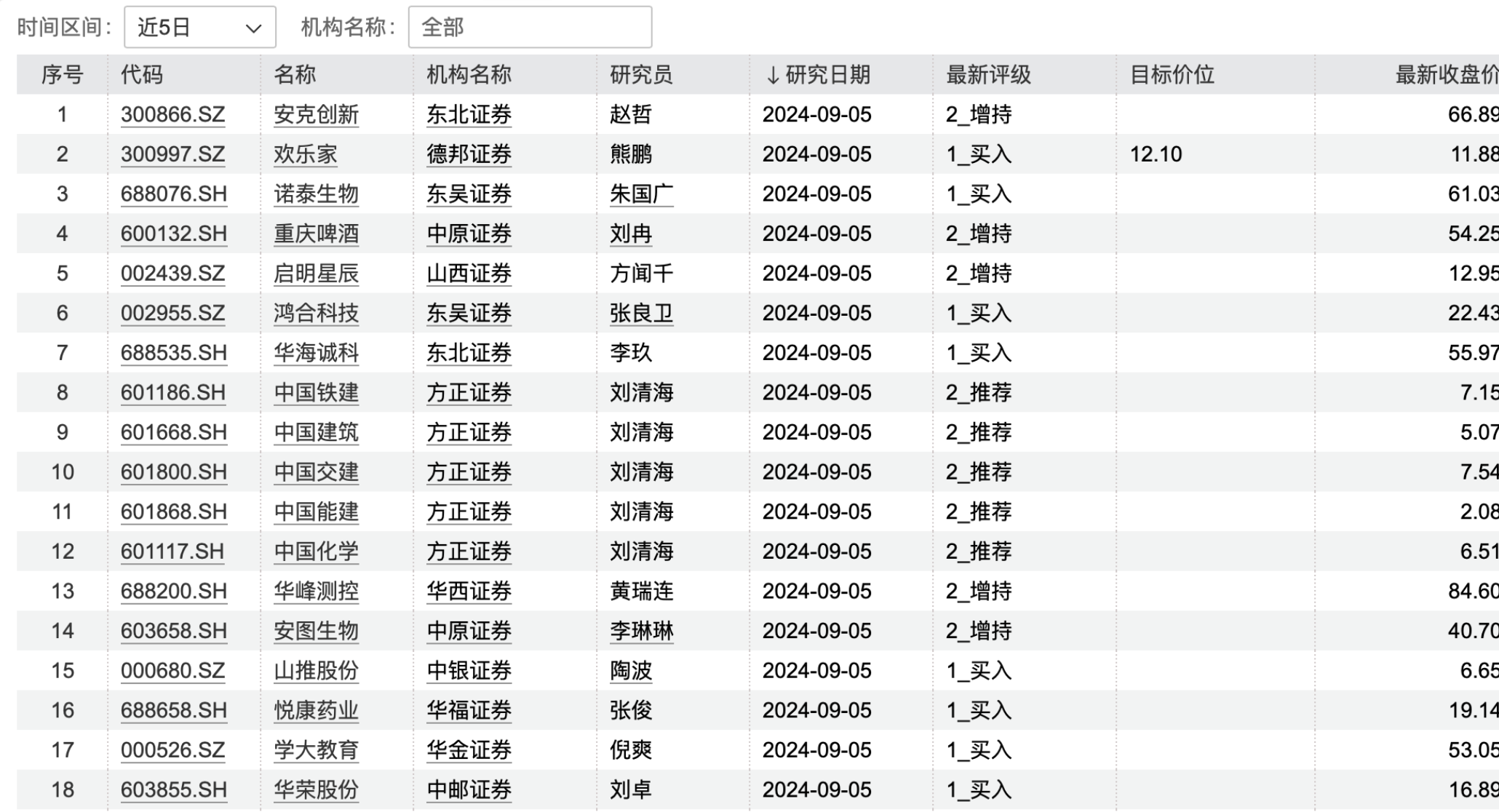The height and width of the screenshot is (812, 1499).
Task: Click researcher link 张良卫
Action: (x=641, y=314)
